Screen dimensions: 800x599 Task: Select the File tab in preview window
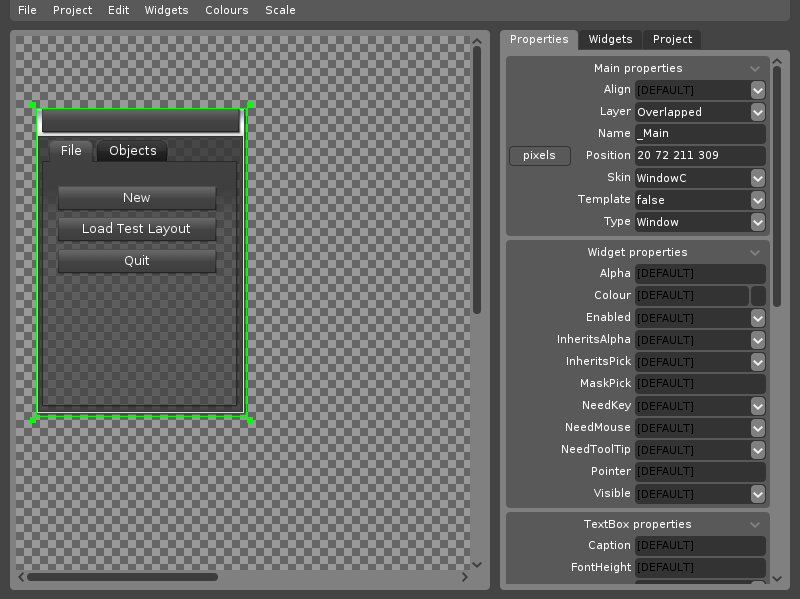coord(71,151)
